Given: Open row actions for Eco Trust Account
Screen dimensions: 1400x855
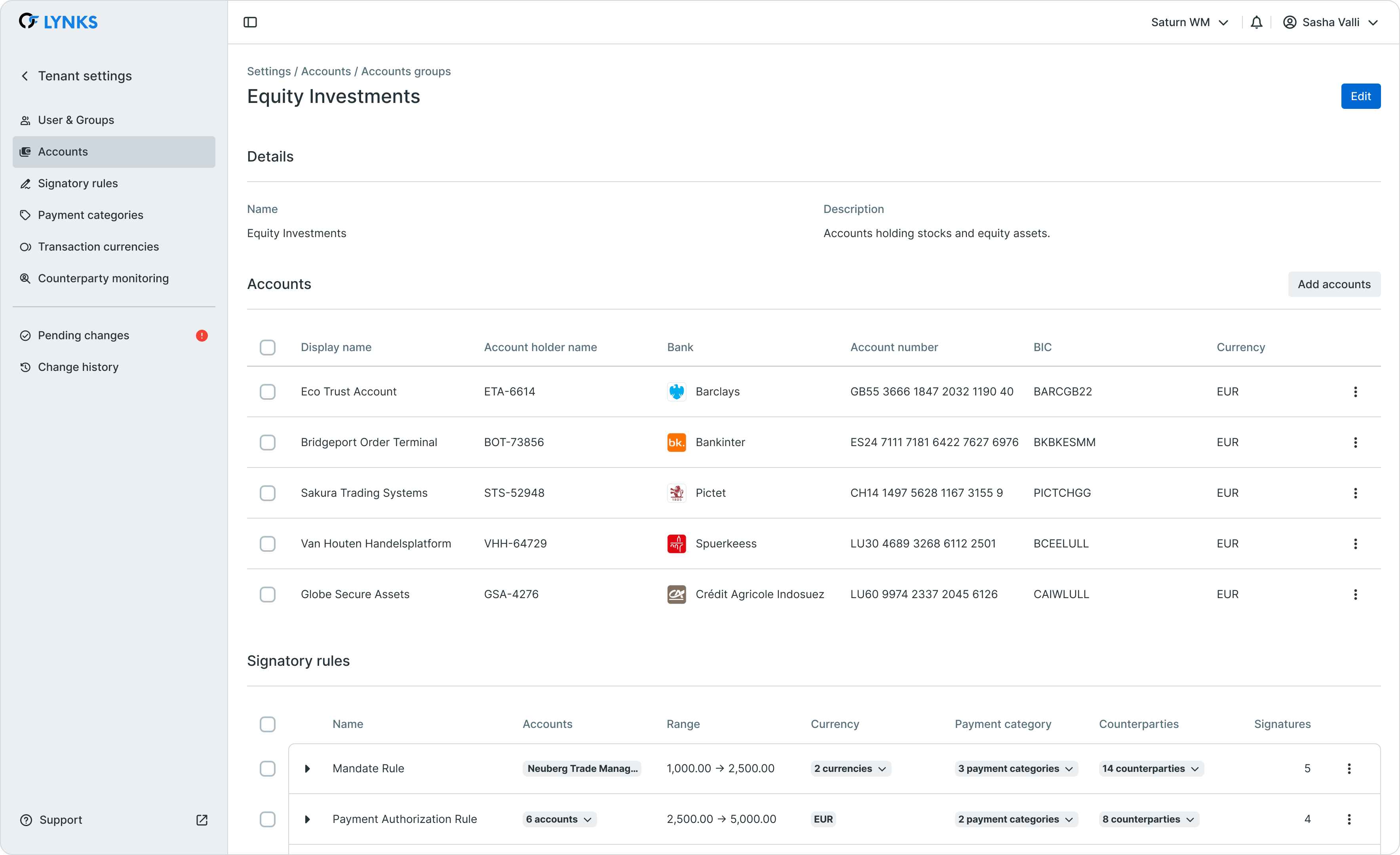Looking at the screenshot, I should (1355, 391).
